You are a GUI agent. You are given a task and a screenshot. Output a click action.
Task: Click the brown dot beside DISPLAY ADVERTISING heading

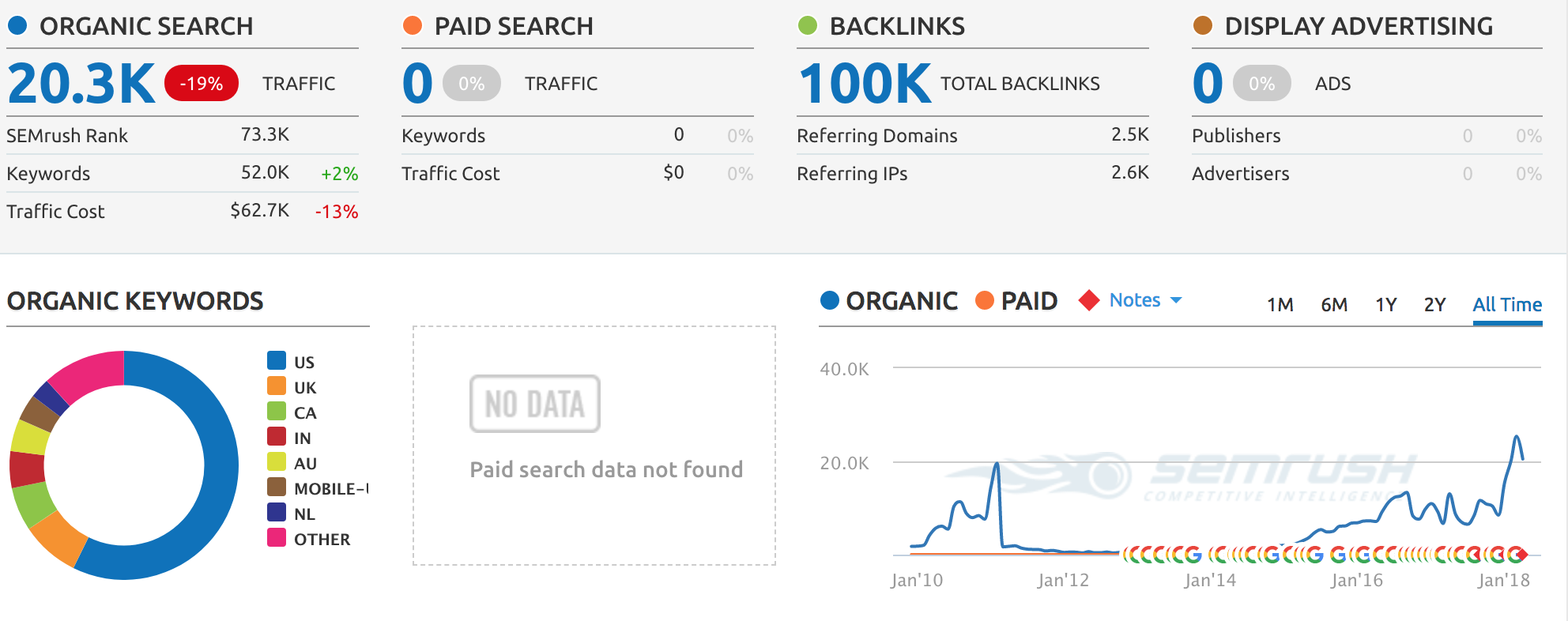[1203, 25]
